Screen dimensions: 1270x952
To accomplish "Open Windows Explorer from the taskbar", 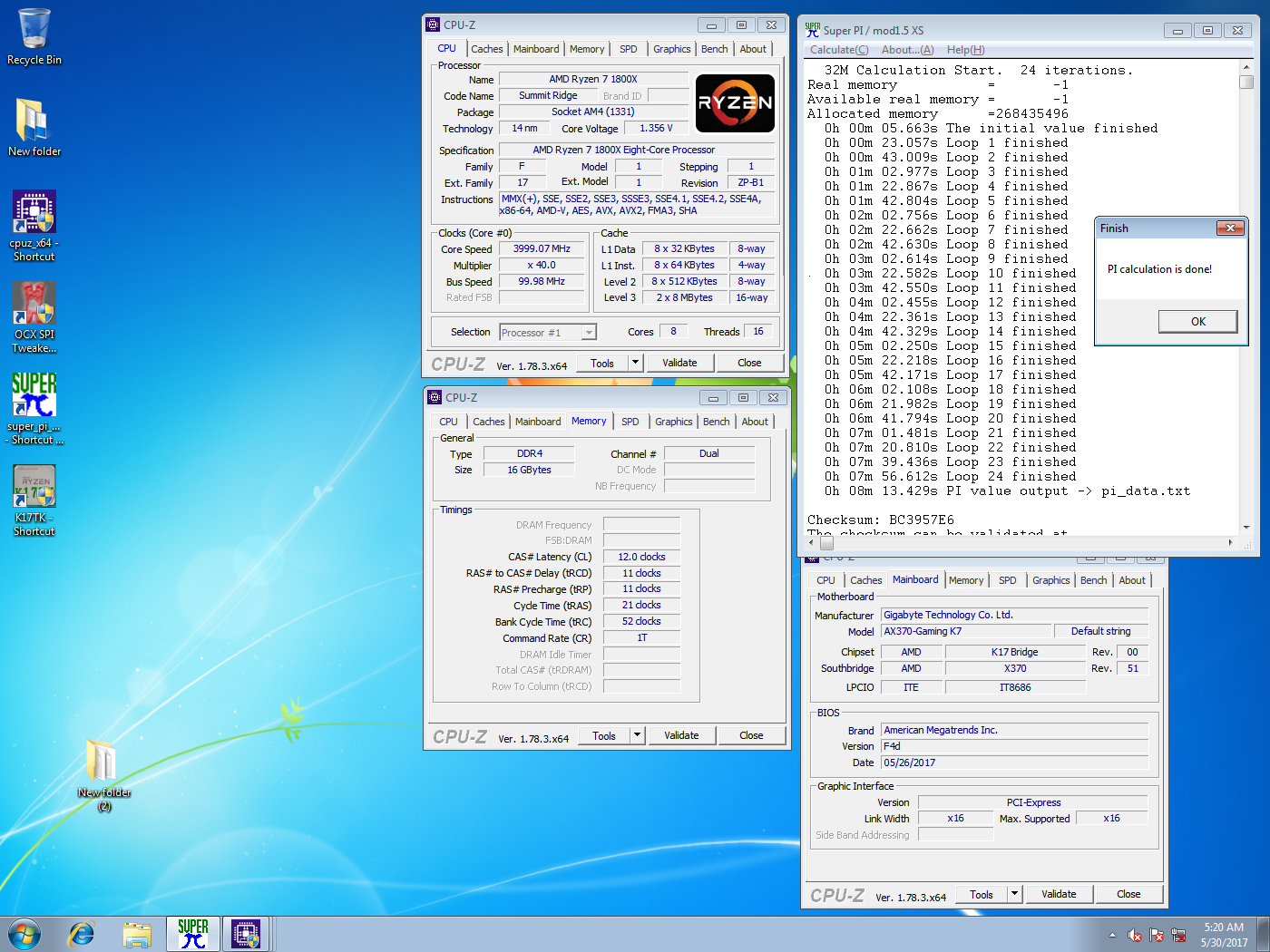I will (137, 934).
